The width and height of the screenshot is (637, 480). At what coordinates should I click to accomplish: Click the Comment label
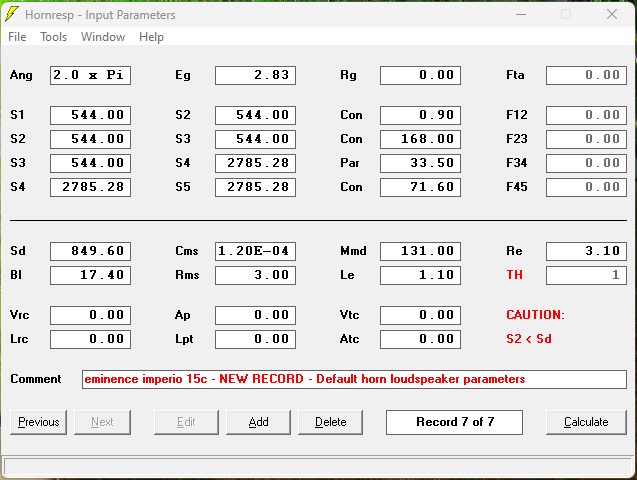coord(36,379)
